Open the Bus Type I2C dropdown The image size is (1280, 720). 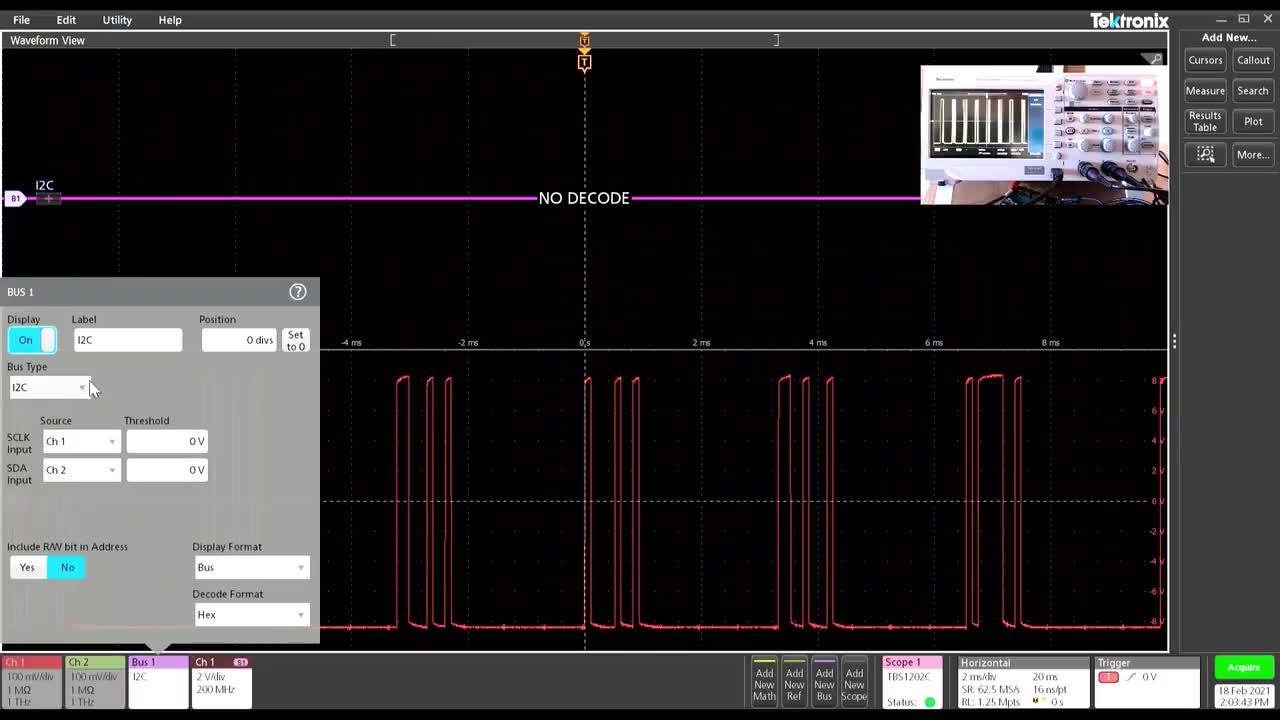click(49, 387)
